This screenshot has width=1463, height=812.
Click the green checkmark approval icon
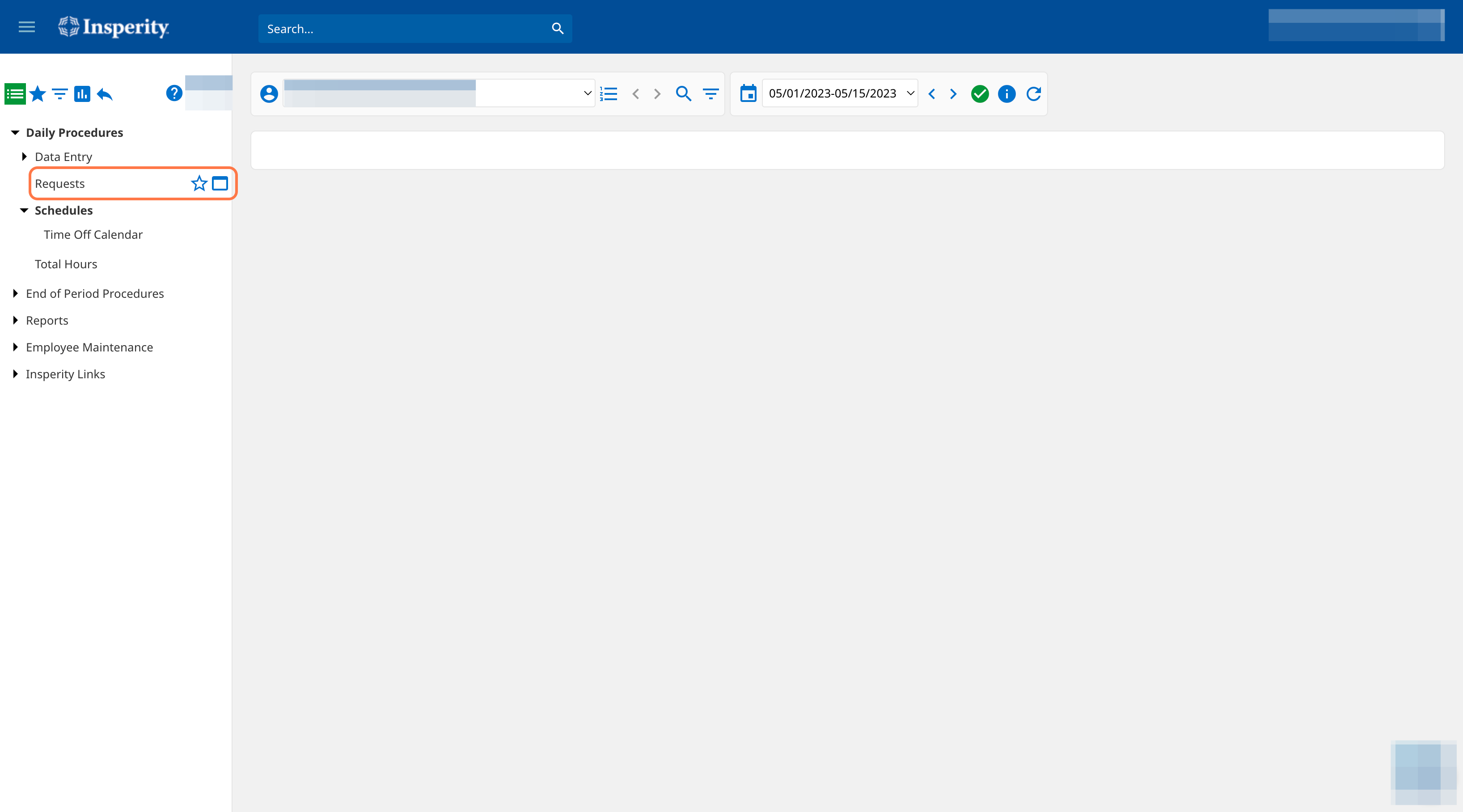point(980,94)
